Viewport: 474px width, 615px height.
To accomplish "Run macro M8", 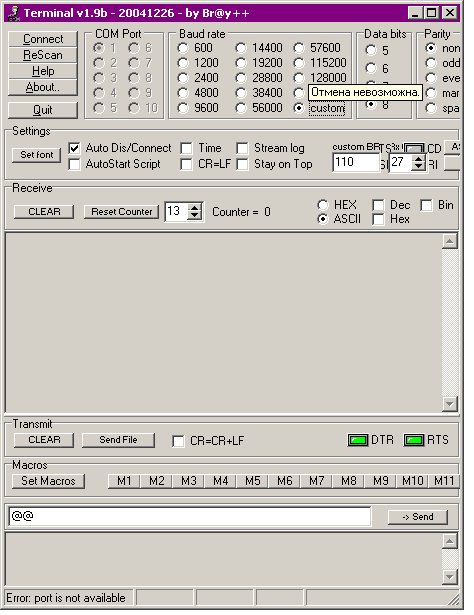I will point(349,481).
